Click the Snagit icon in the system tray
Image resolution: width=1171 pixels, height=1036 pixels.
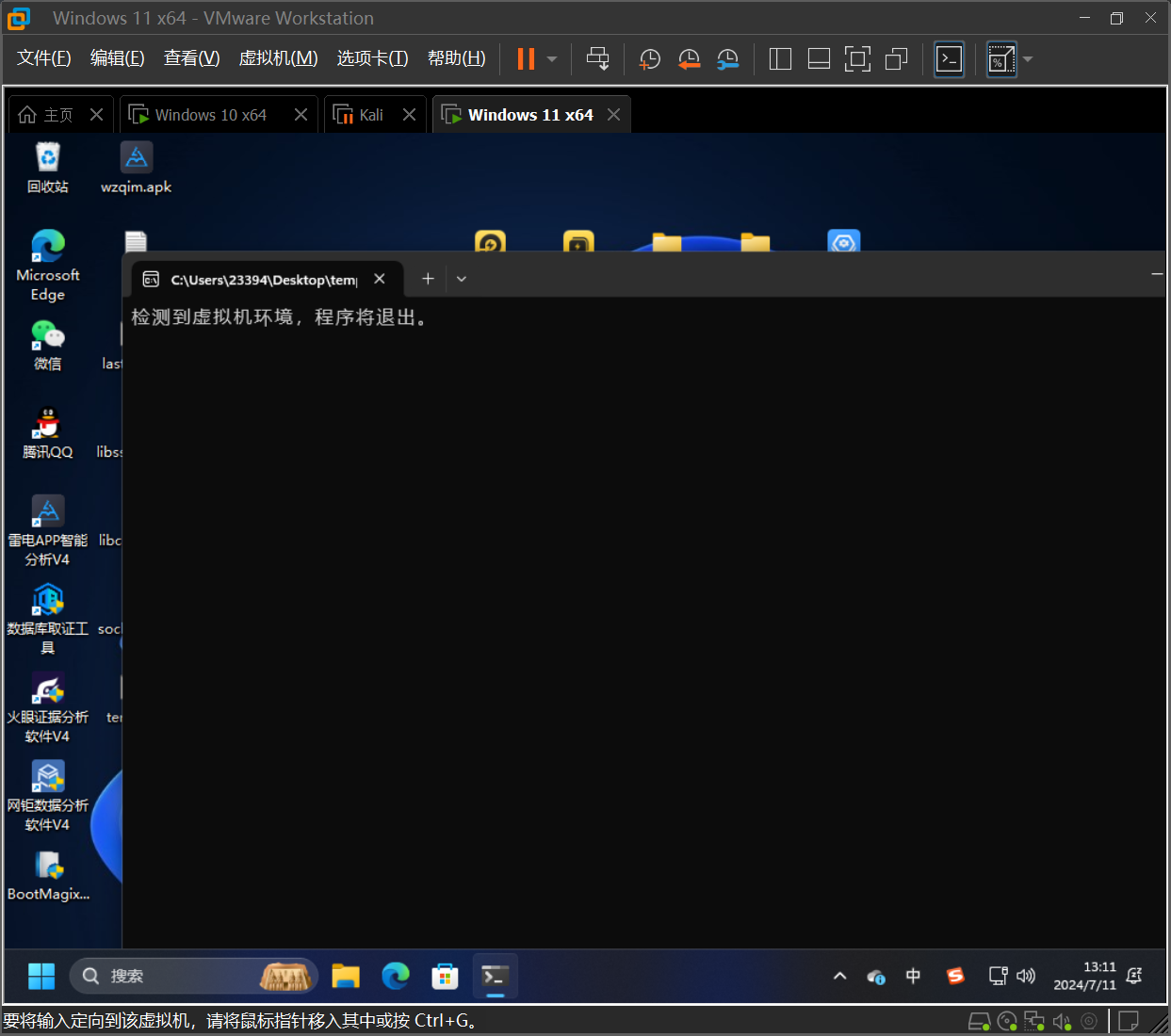pos(955,976)
